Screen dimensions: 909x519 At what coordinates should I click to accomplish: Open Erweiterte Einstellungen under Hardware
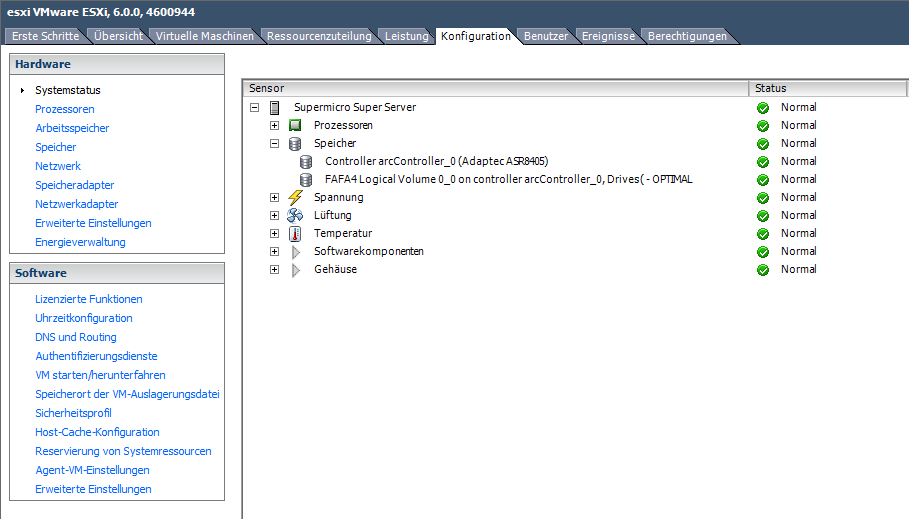point(93,223)
